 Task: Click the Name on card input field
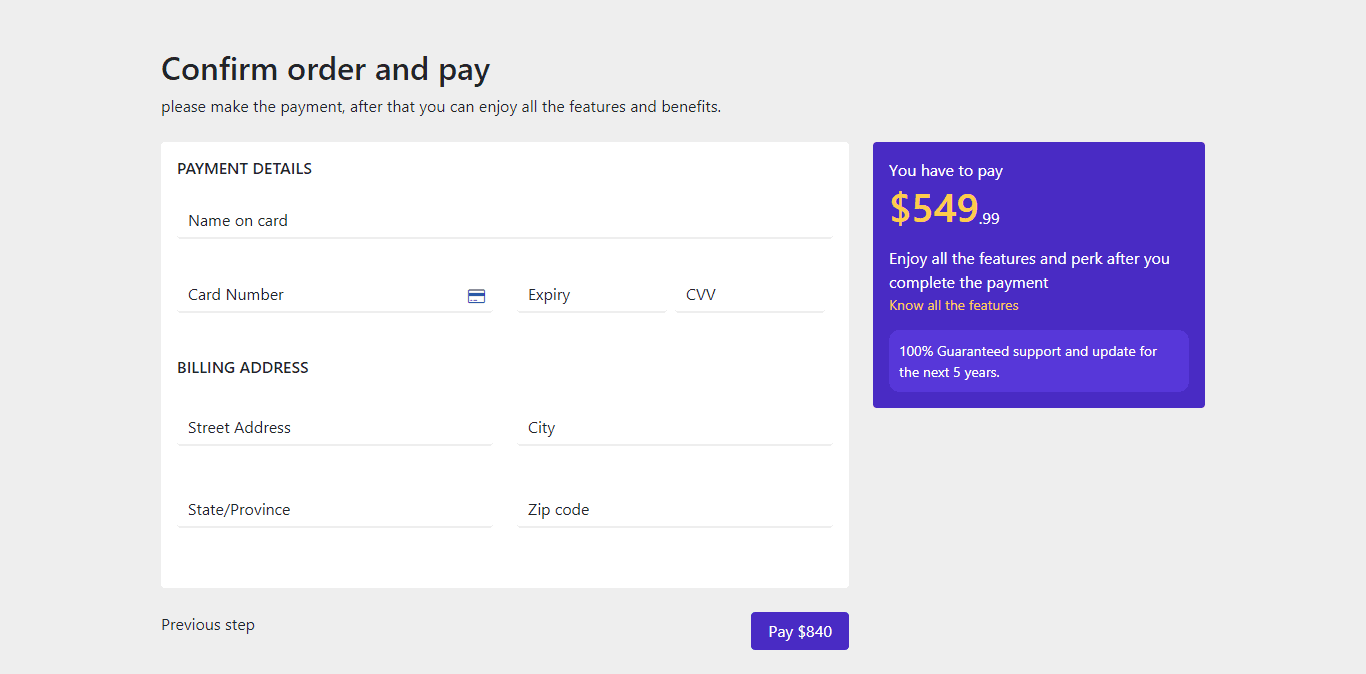click(400, 221)
